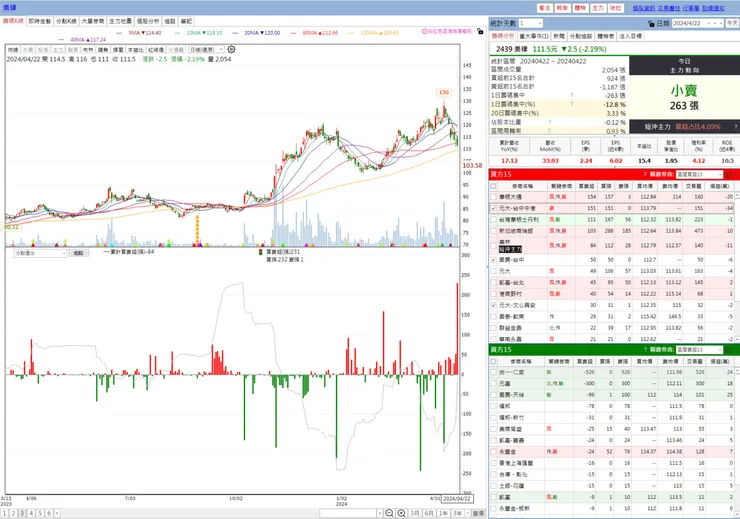740x519 pixels.
Task: Set chart range to 1年
Action: pyautogui.click(x=443, y=513)
